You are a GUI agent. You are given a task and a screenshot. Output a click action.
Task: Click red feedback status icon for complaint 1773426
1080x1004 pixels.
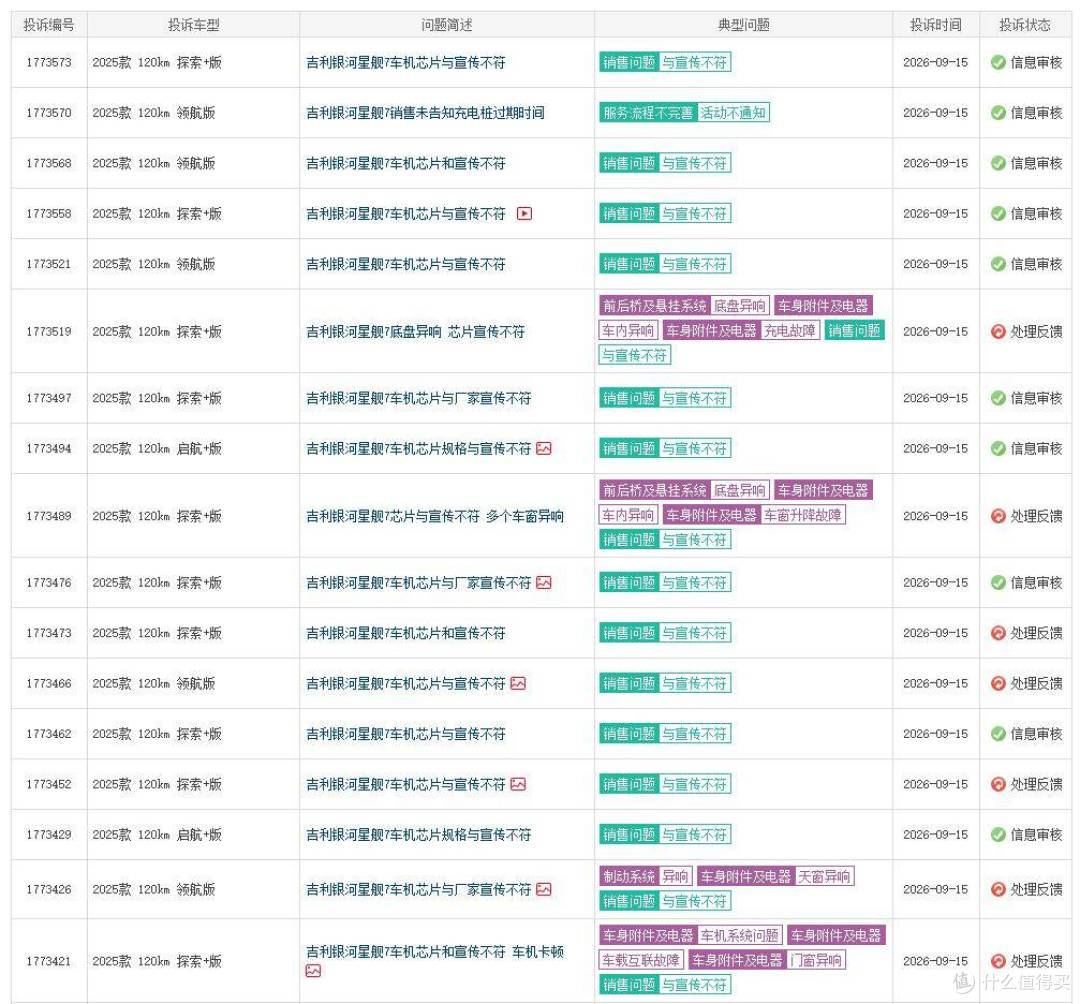click(x=998, y=889)
